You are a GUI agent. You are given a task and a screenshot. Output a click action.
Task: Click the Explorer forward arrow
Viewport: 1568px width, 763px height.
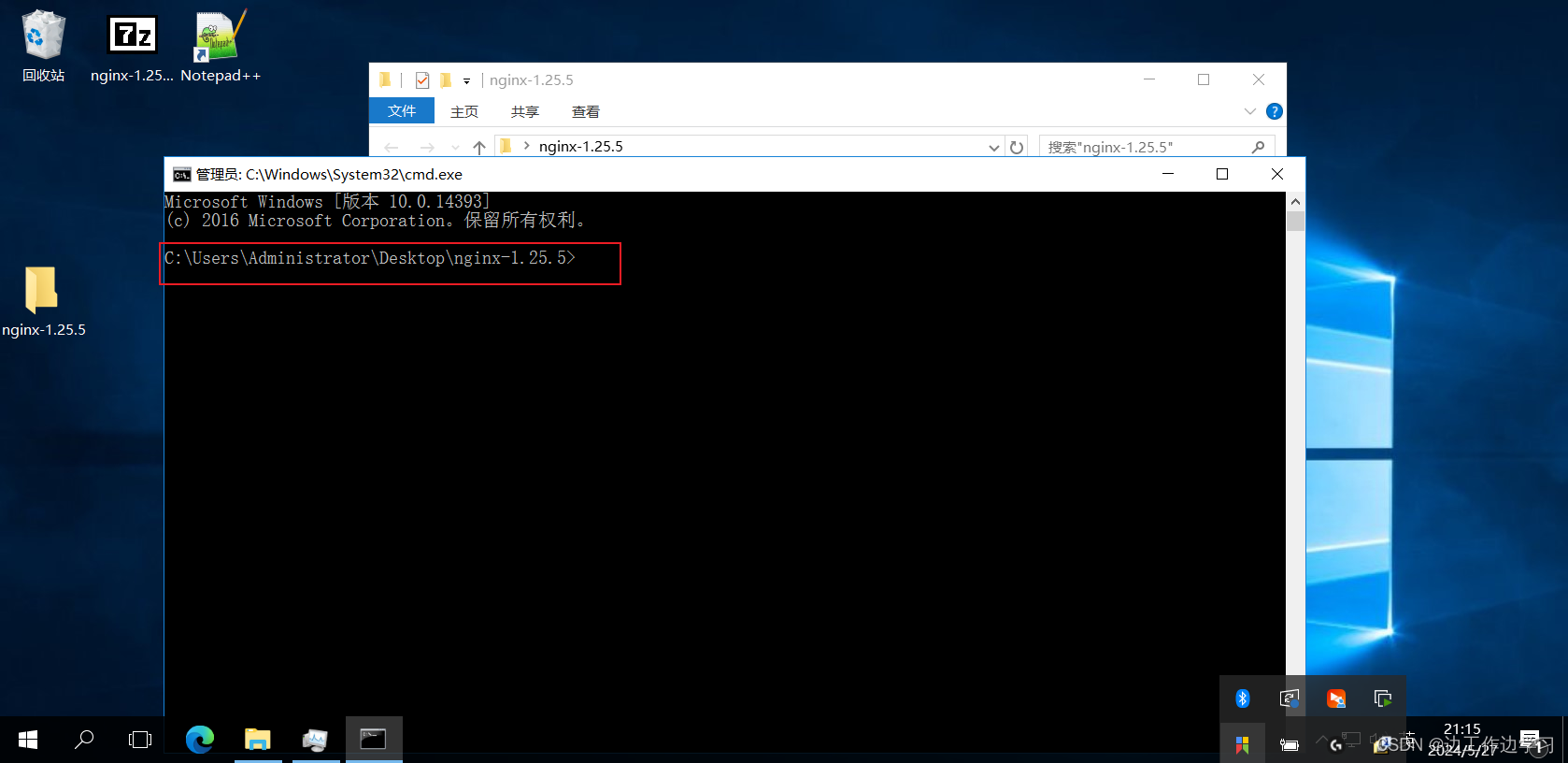[x=427, y=147]
